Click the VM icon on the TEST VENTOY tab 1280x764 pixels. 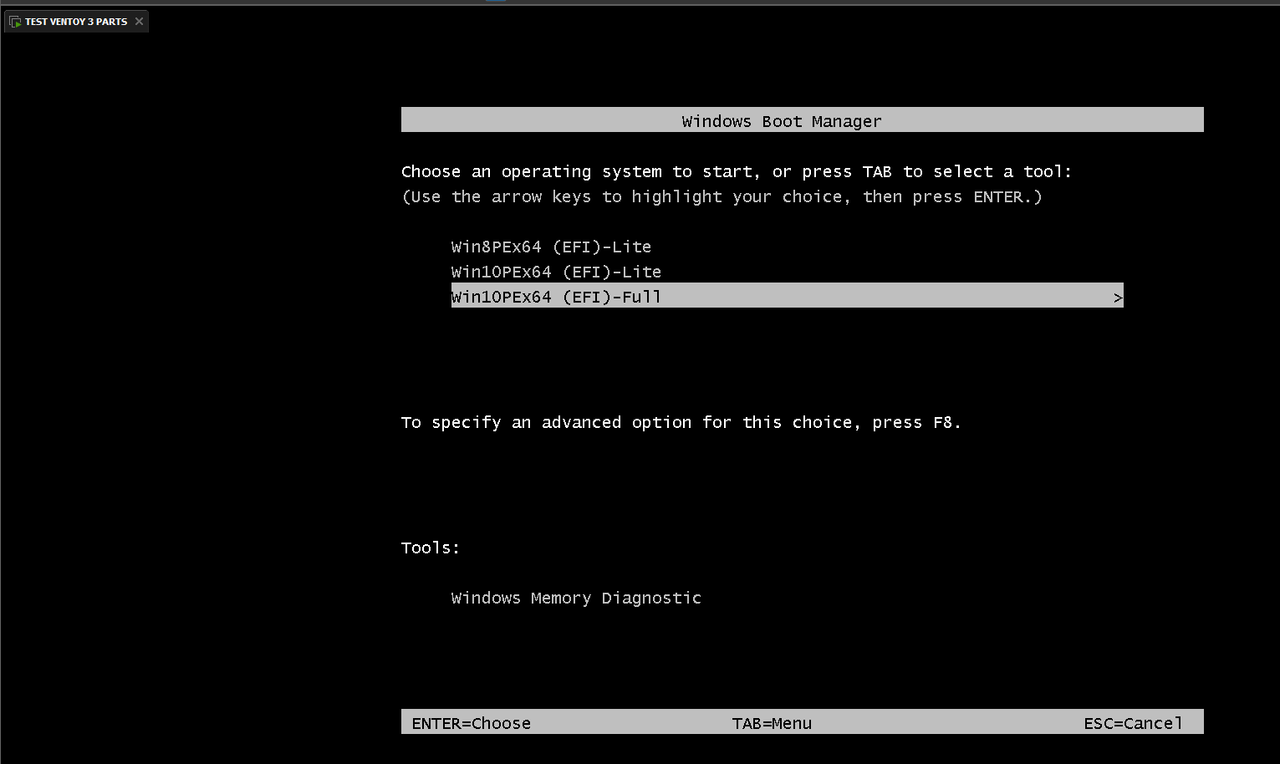[x=15, y=21]
